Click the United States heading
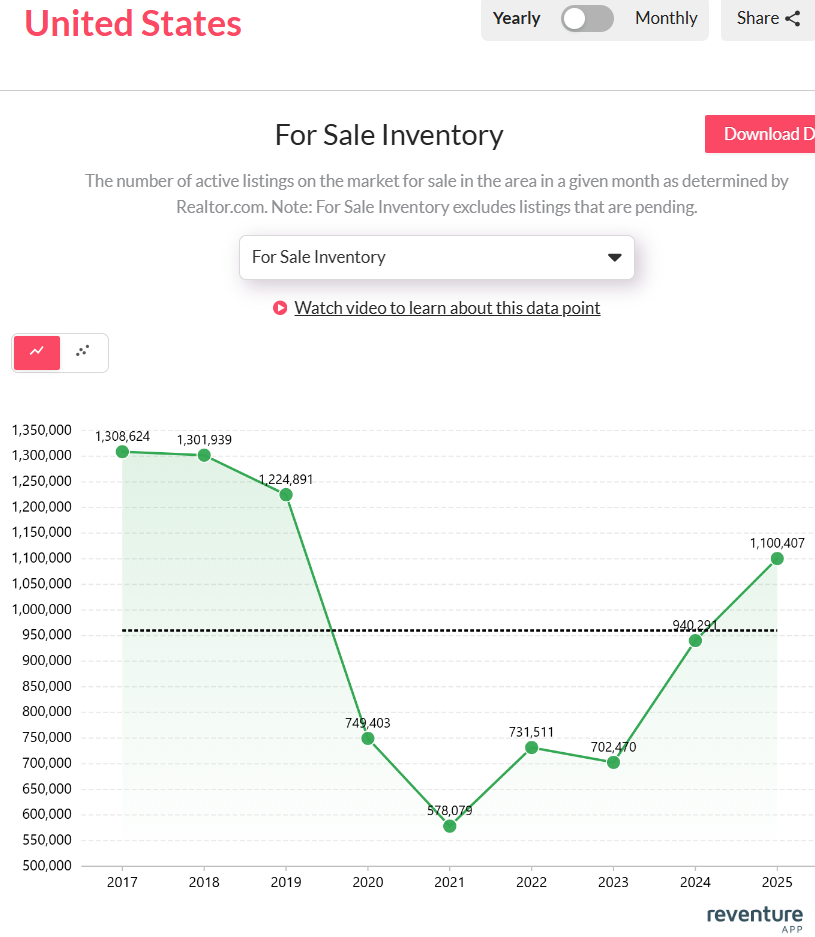The height and width of the screenshot is (937, 815). (x=133, y=23)
